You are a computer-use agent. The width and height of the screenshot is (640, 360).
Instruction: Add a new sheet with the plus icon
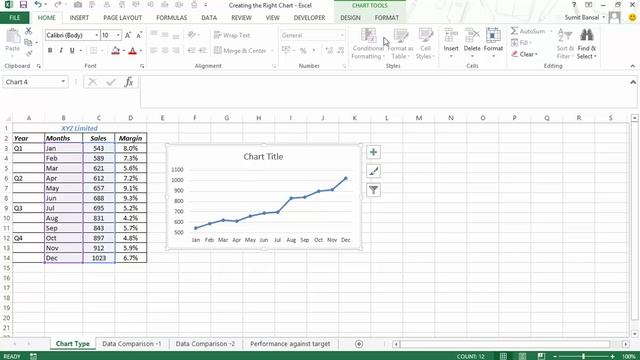pos(359,344)
